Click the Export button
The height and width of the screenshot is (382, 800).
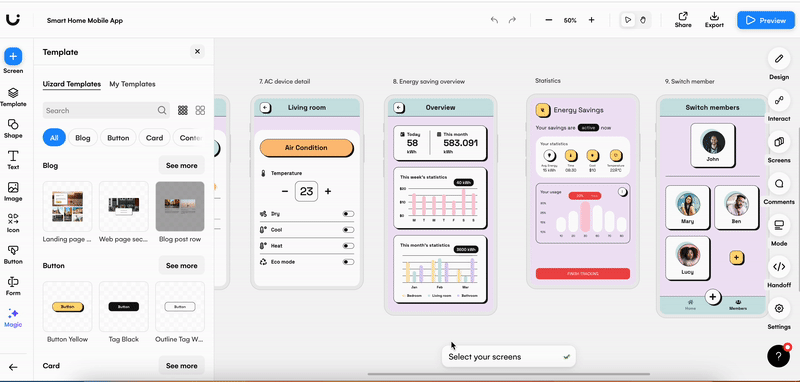pos(714,20)
